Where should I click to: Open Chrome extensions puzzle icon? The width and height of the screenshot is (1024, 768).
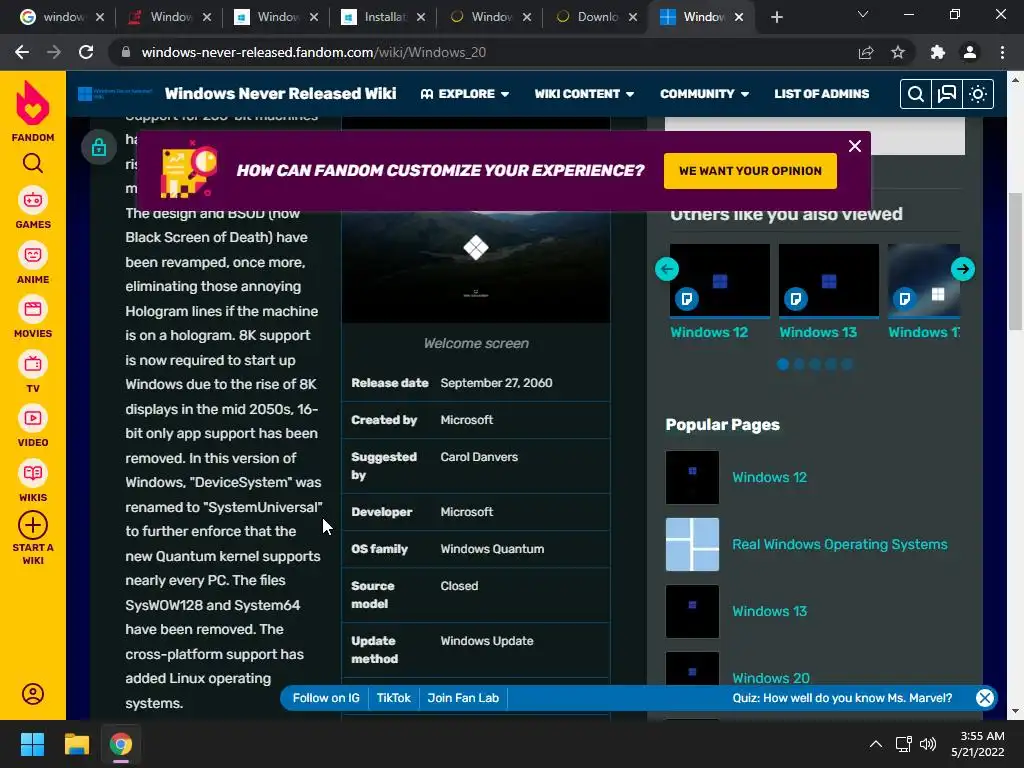(938, 52)
